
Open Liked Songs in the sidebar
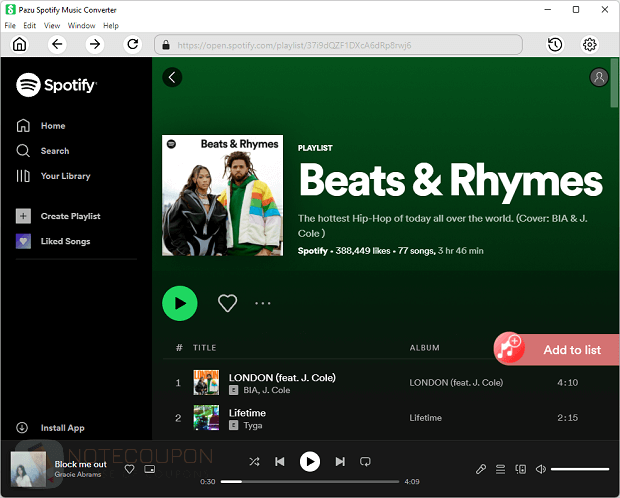pos(53,241)
